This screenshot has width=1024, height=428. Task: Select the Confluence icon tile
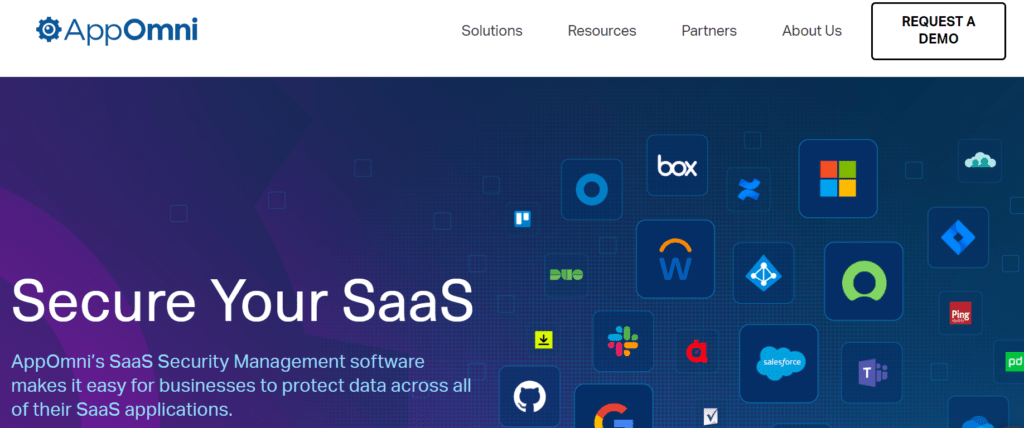pyautogui.click(x=748, y=189)
